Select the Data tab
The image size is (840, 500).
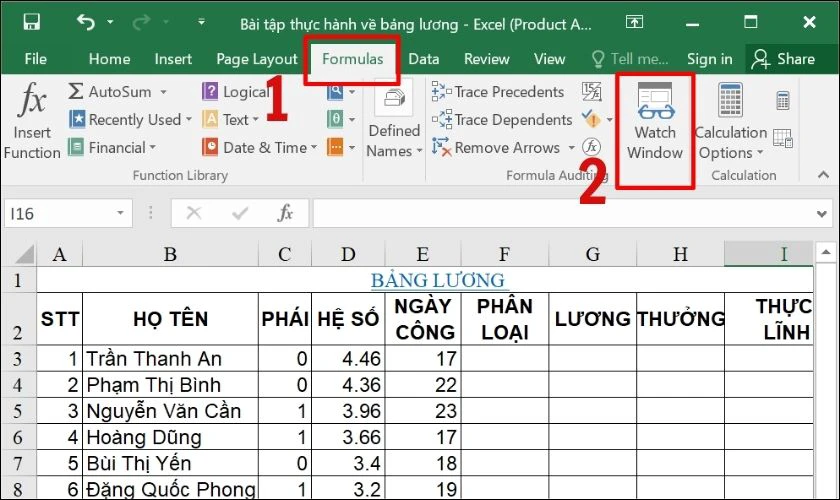(x=424, y=59)
